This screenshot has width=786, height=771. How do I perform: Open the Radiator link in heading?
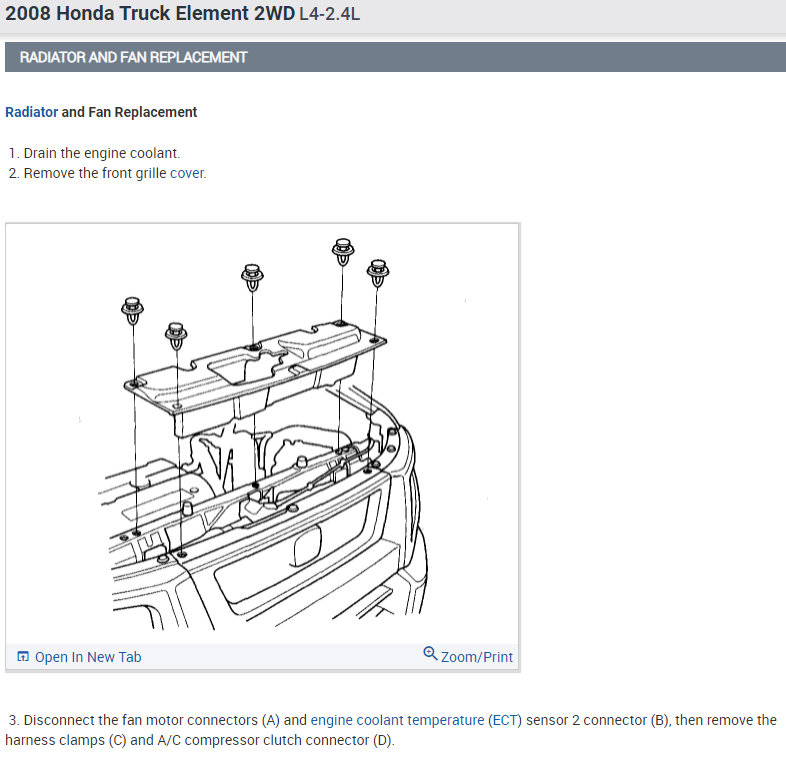coord(32,112)
